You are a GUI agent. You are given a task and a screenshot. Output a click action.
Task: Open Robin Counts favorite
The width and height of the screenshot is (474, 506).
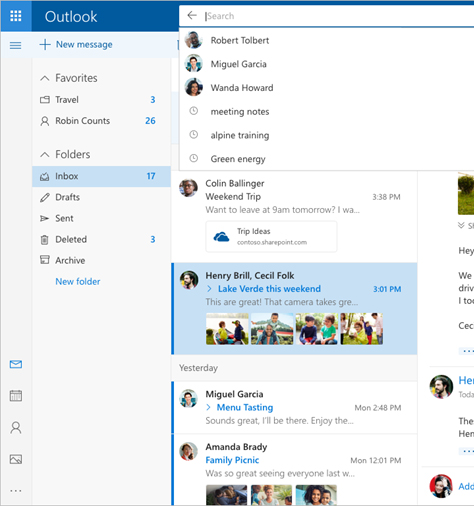point(101,121)
